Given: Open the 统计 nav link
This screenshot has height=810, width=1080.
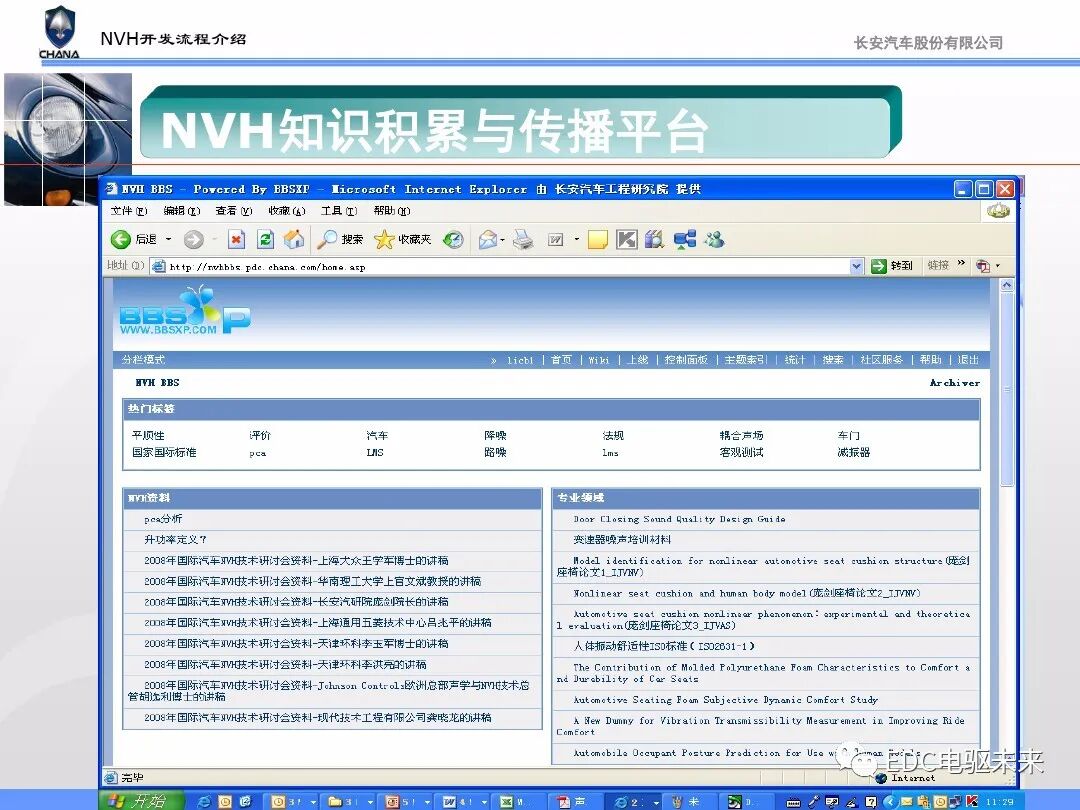Looking at the screenshot, I should pyautogui.click(x=795, y=360).
